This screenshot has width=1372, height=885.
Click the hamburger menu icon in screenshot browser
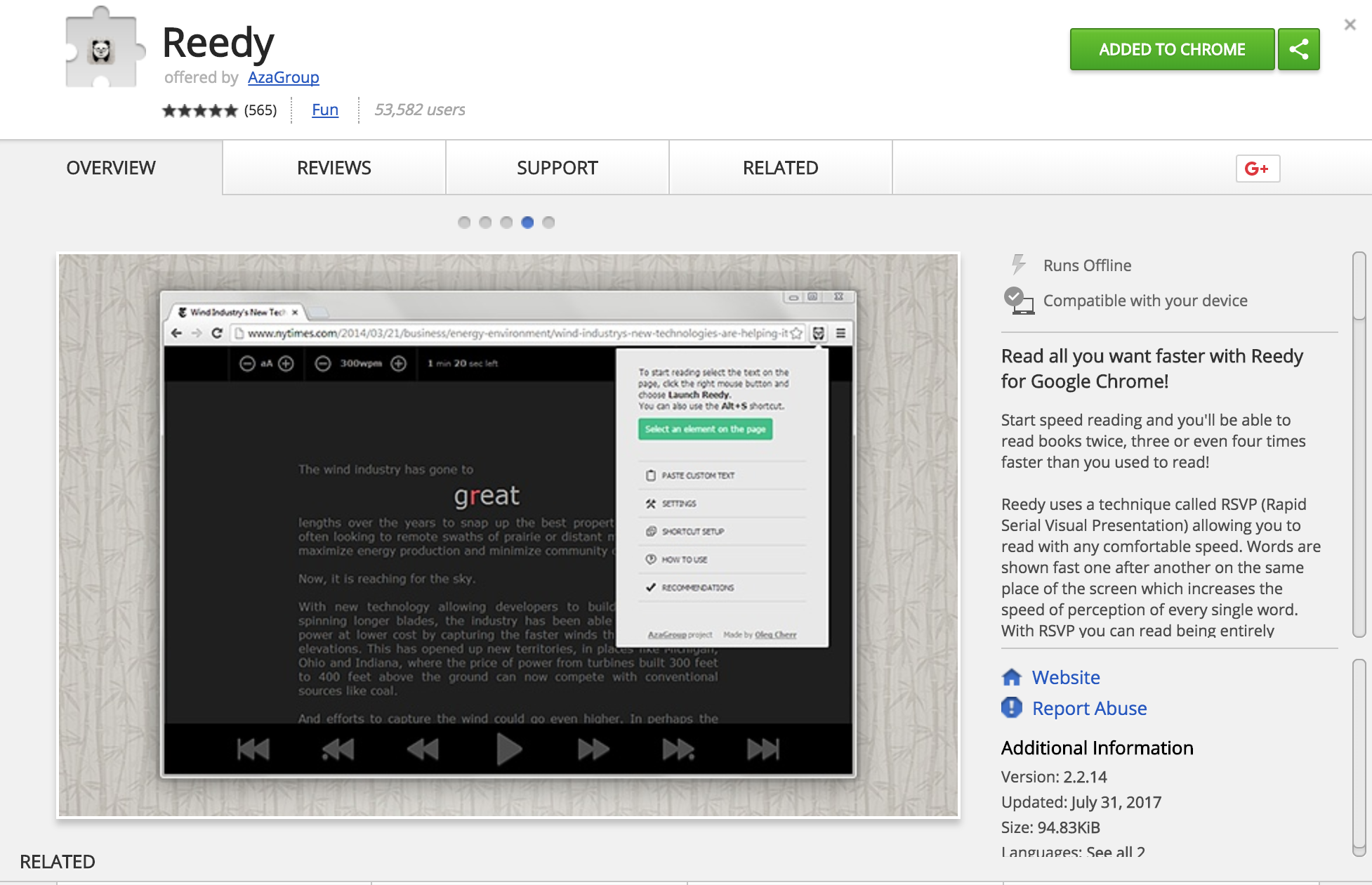tap(840, 333)
